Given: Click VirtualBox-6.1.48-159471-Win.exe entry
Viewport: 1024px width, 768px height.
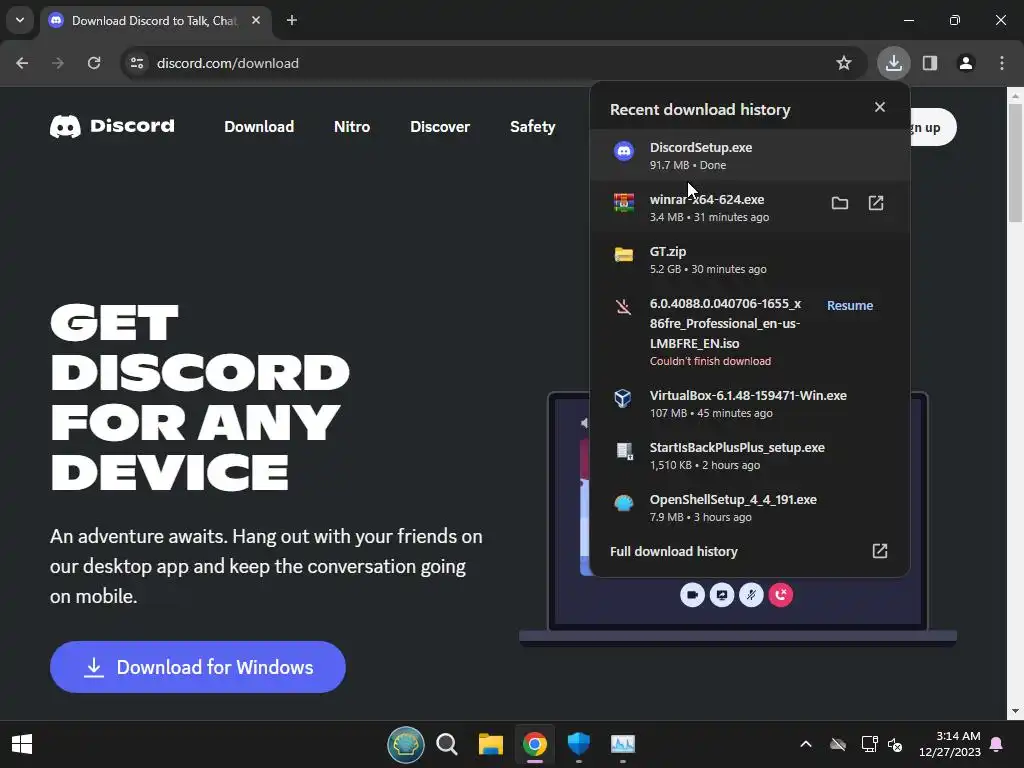Looking at the screenshot, I should [750, 404].
